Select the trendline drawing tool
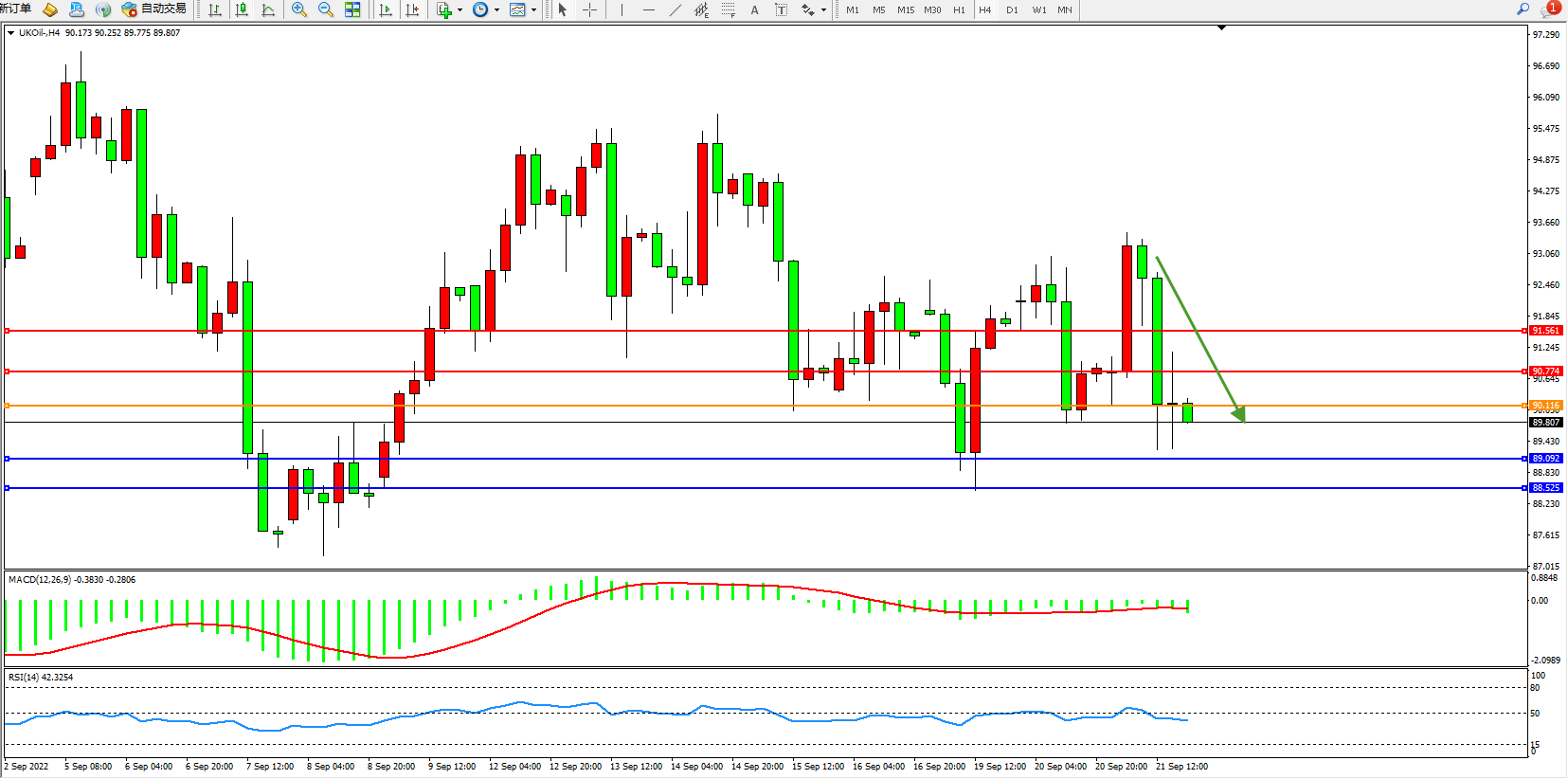 tap(675, 9)
